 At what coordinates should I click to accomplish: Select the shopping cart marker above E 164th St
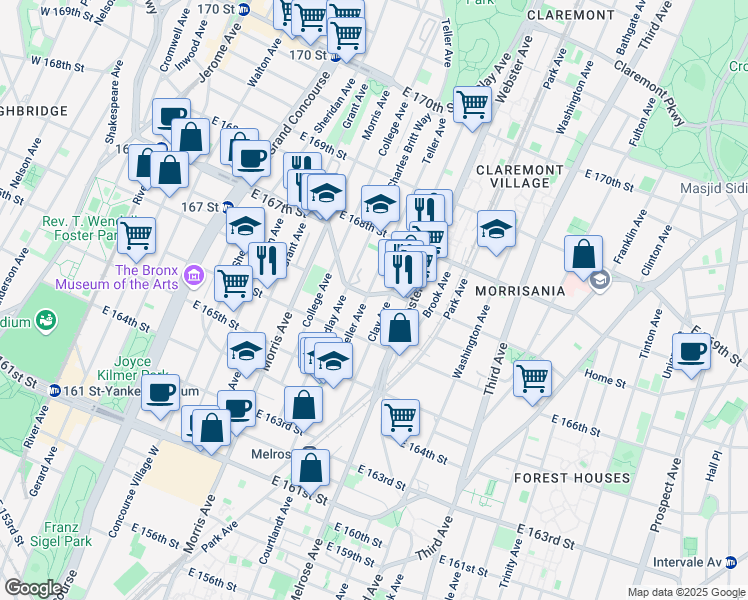[401, 417]
